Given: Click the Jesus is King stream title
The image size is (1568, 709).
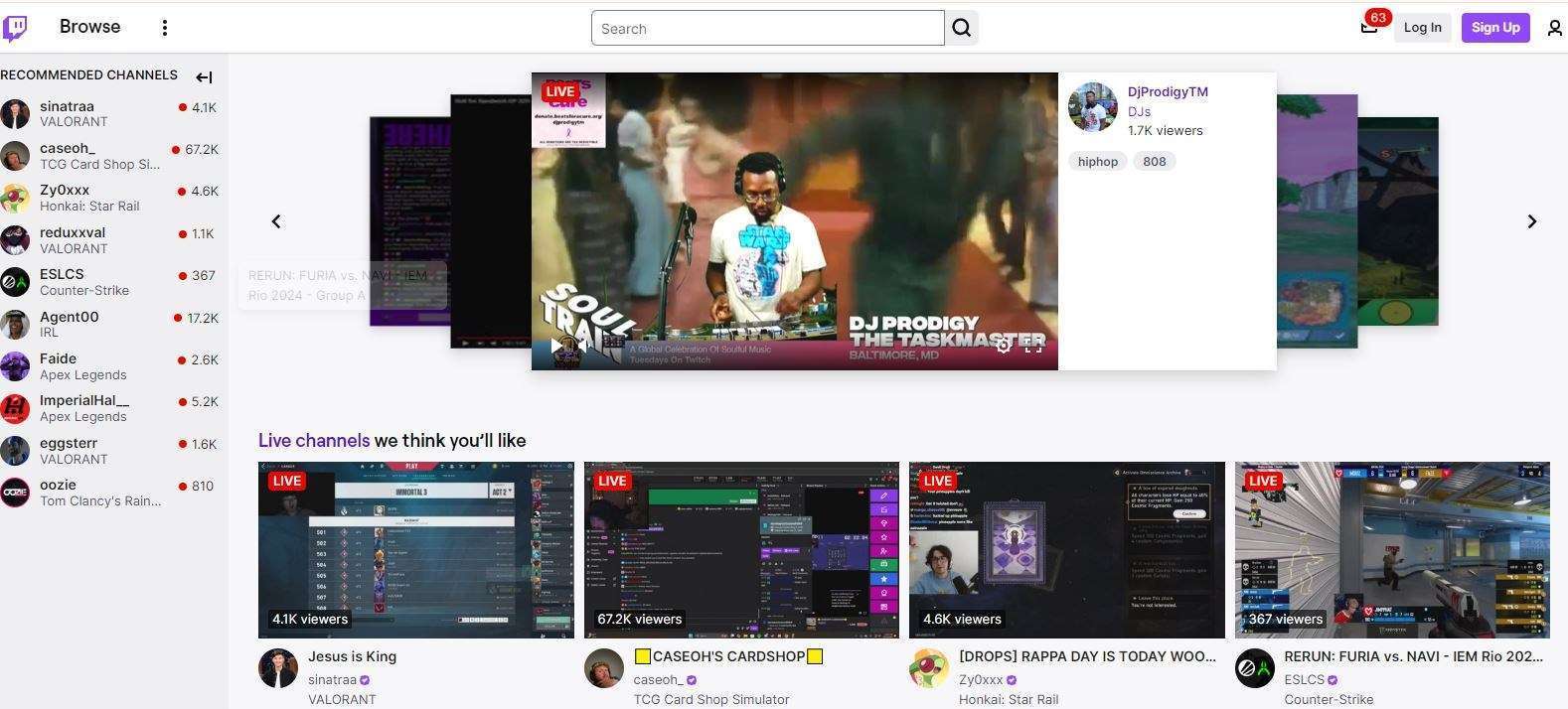Looking at the screenshot, I should pos(352,656).
